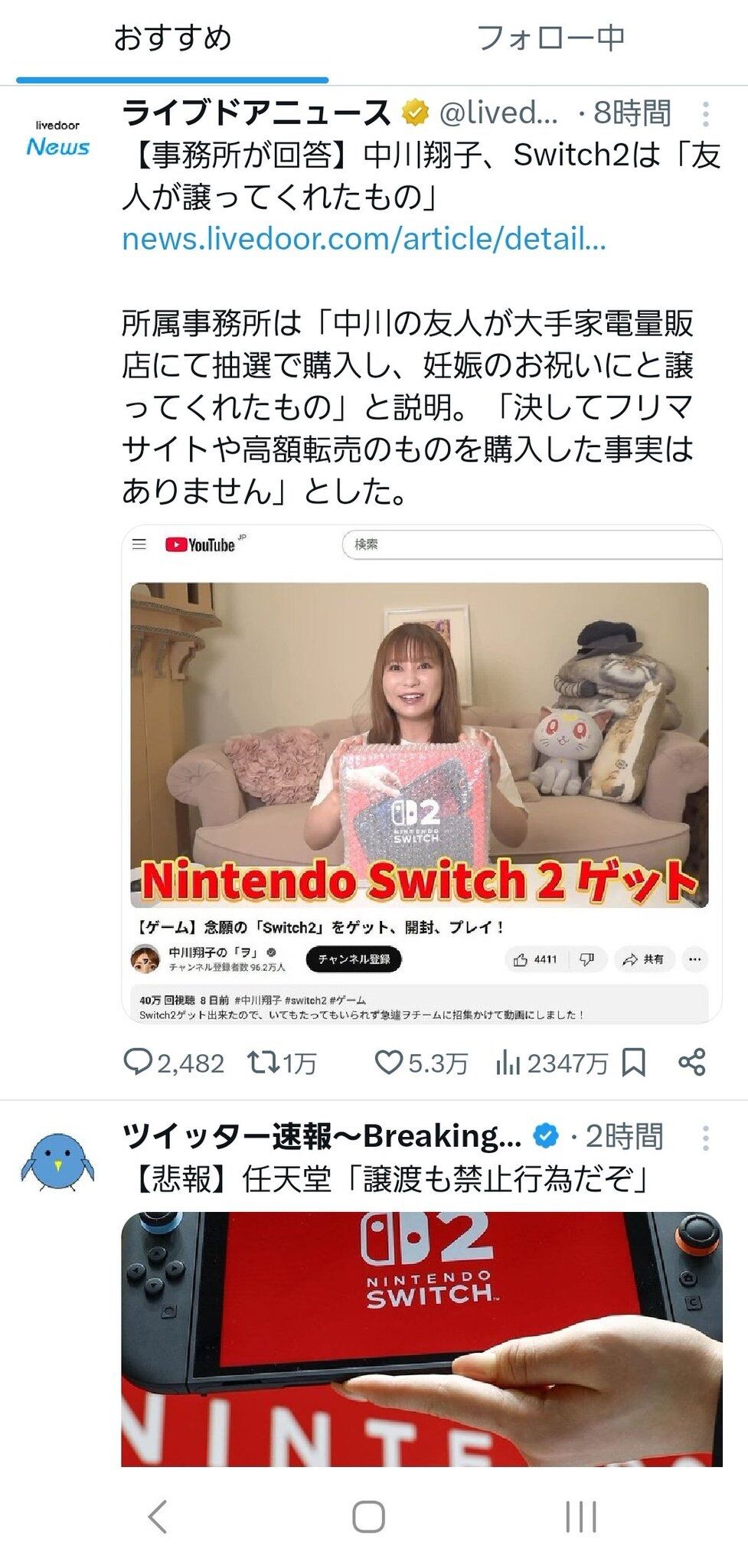This screenshot has width=748, height=1568.
Task: Switch to the フォロー中 tab
Action: pos(551,38)
